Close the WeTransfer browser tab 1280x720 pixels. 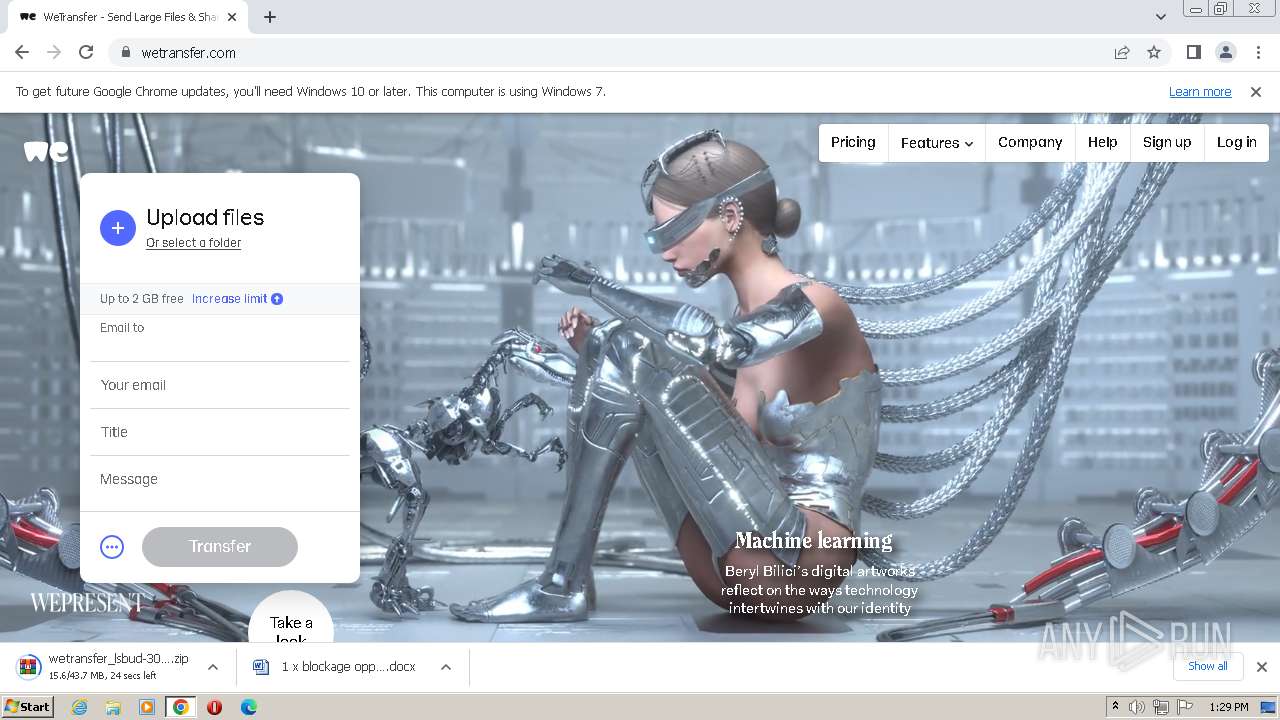tap(232, 17)
